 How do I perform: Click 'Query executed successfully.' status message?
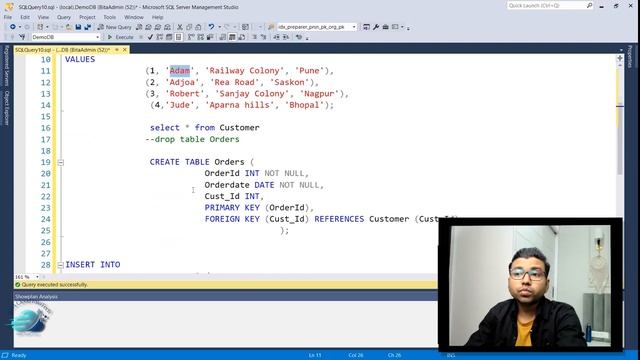click(x=54, y=284)
